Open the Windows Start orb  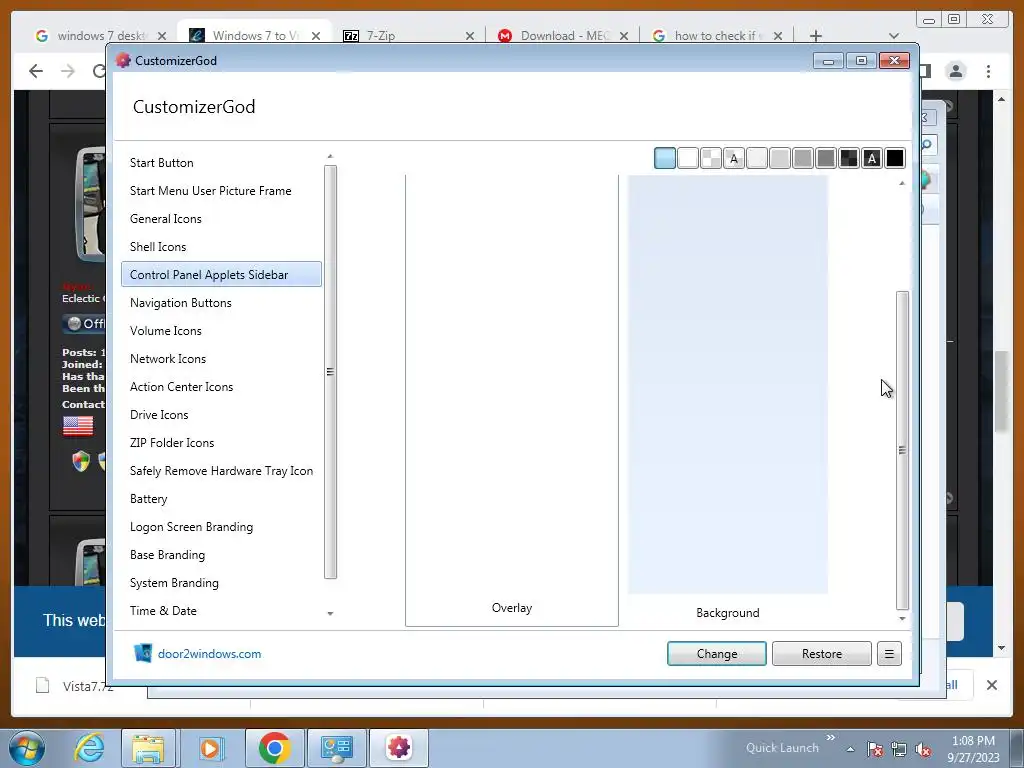tap(27, 748)
